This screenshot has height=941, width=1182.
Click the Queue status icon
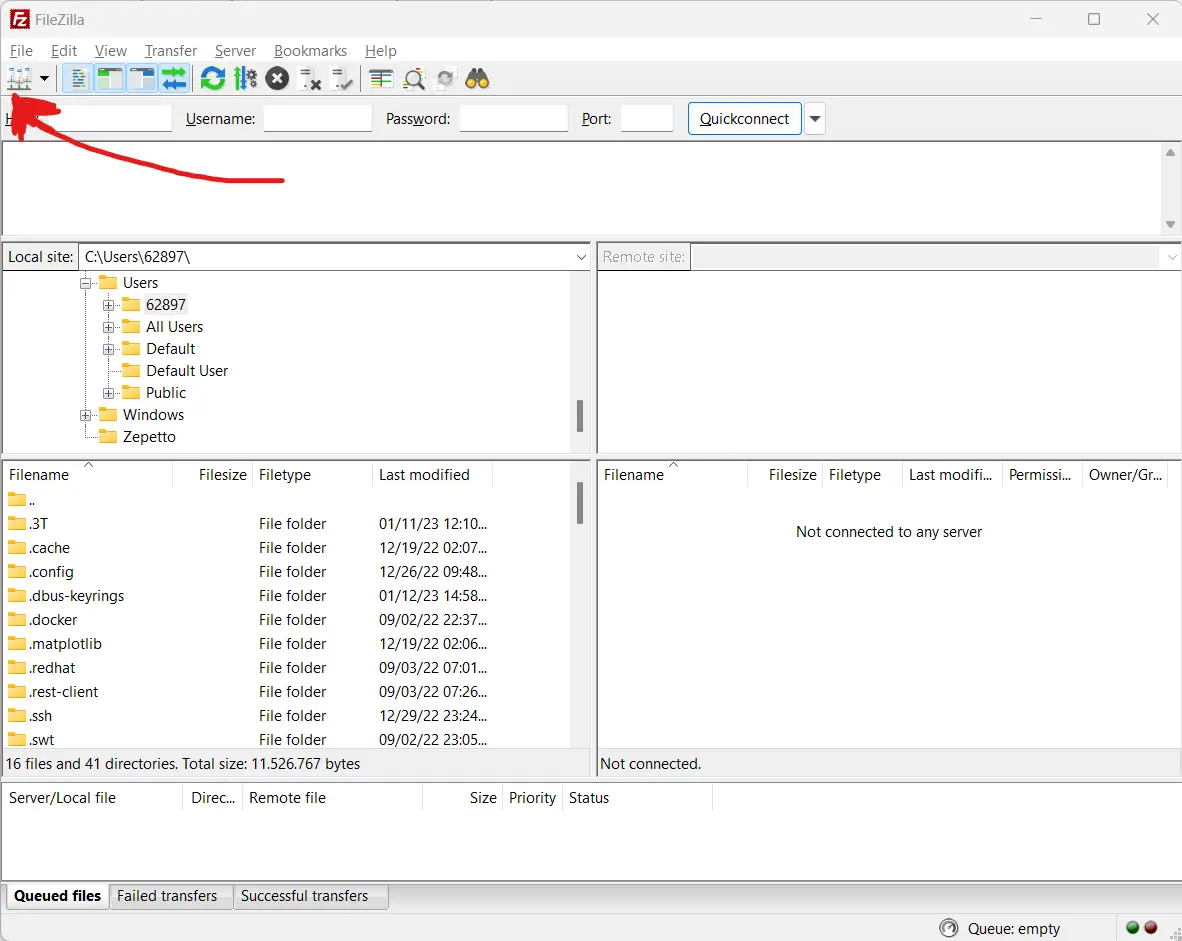pyautogui.click(x=949, y=928)
